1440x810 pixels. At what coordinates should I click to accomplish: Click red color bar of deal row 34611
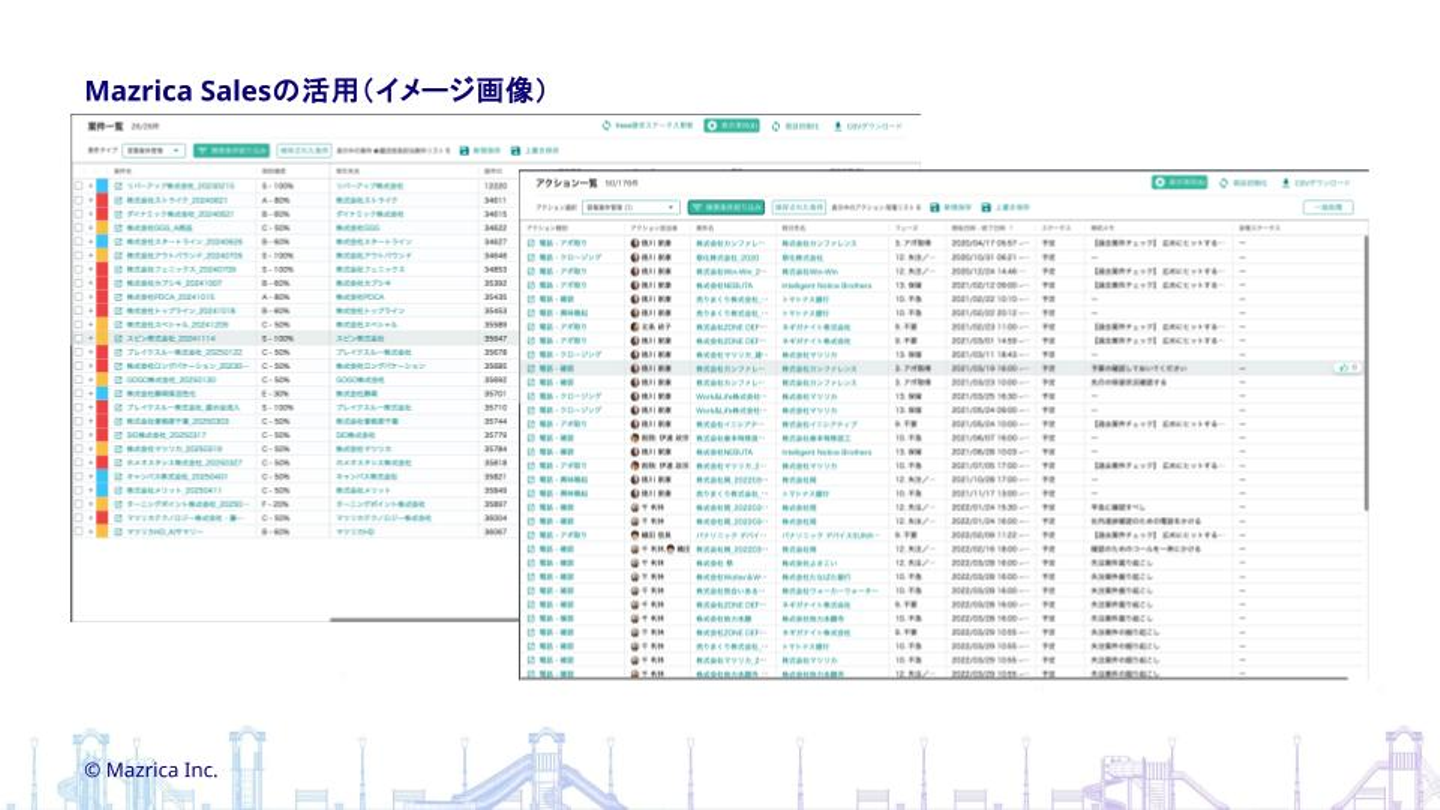click(x=103, y=200)
